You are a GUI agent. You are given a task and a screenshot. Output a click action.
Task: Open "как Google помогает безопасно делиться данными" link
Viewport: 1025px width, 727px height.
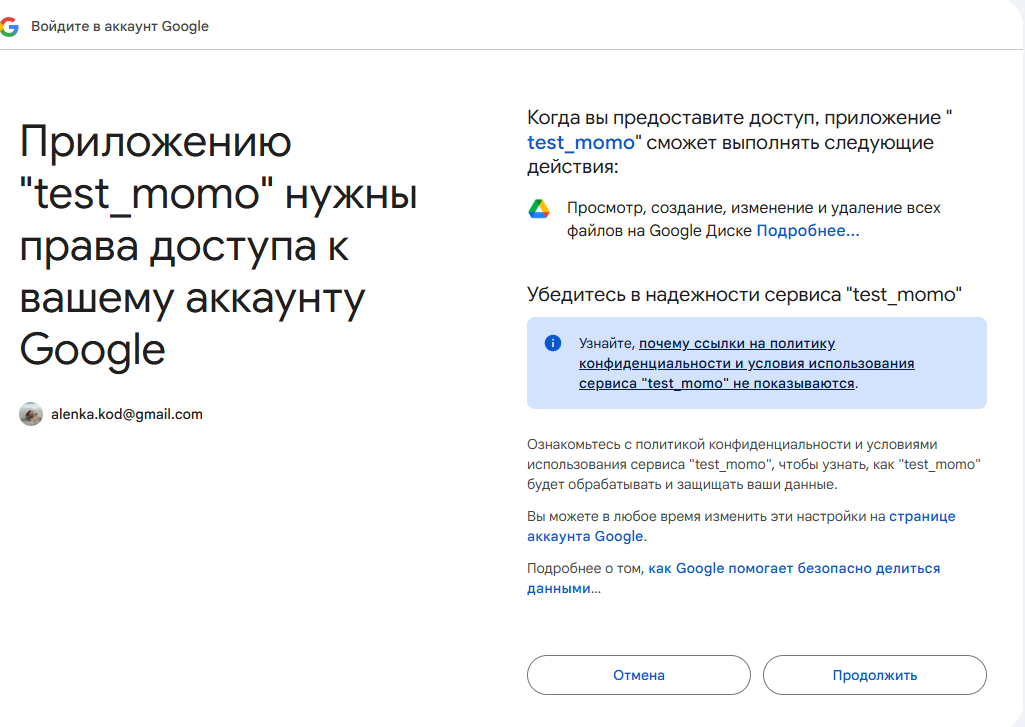click(794, 568)
